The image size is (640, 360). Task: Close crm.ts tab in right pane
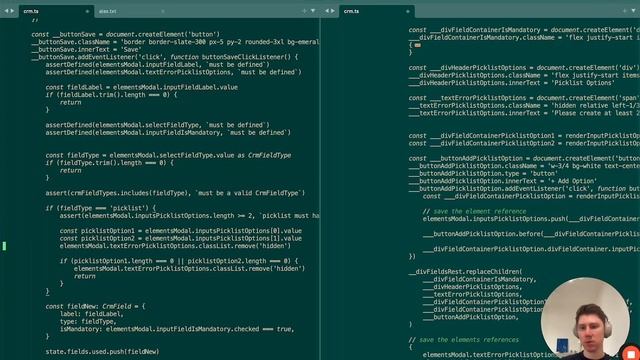tap(407, 11)
